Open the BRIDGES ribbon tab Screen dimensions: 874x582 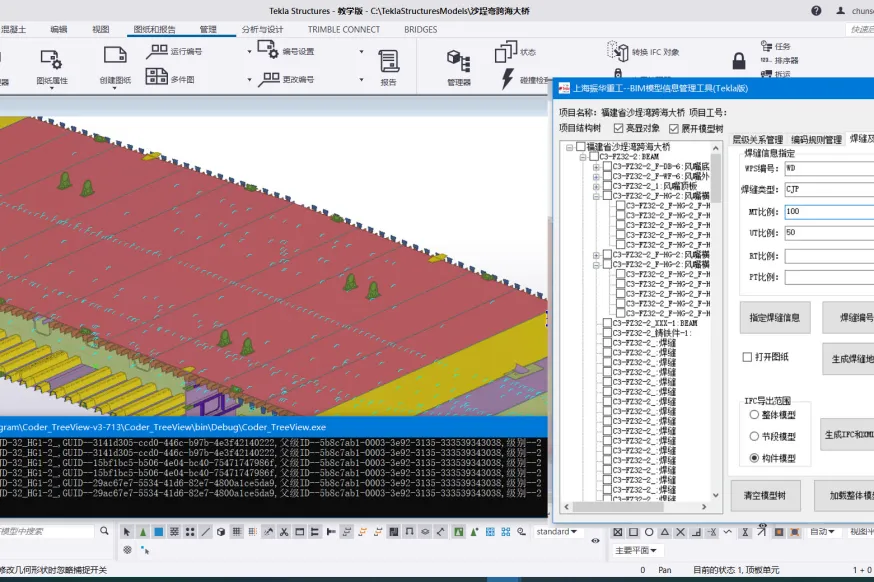(x=420, y=30)
